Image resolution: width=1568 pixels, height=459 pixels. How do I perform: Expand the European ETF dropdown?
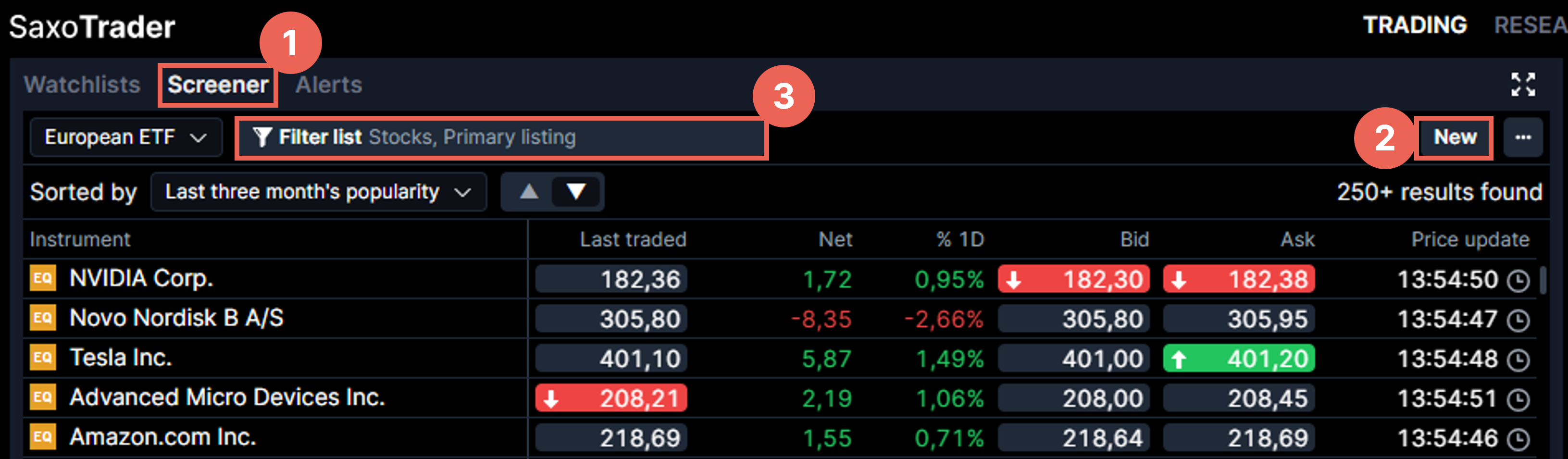[x=125, y=137]
